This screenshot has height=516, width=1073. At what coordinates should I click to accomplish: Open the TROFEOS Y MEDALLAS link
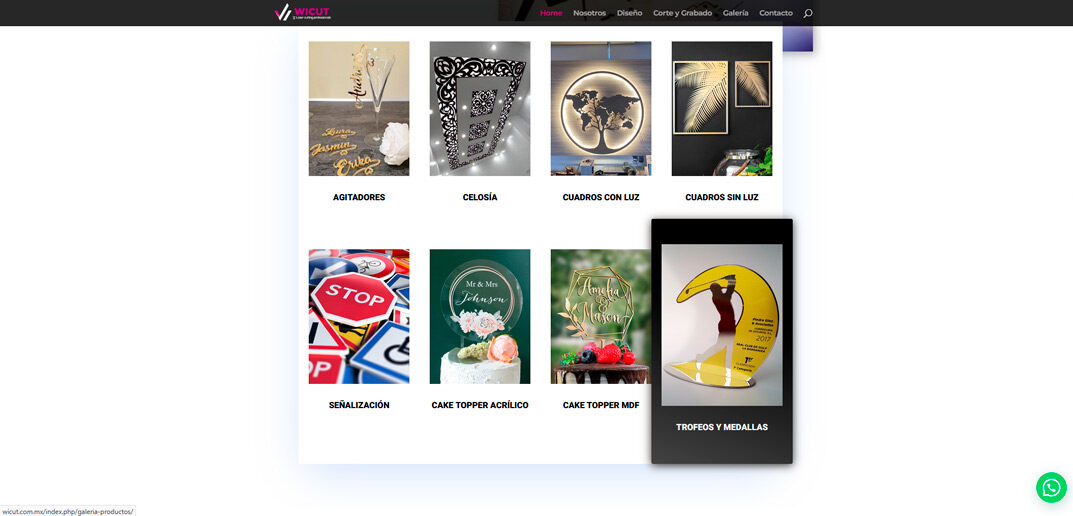[x=722, y=427]
